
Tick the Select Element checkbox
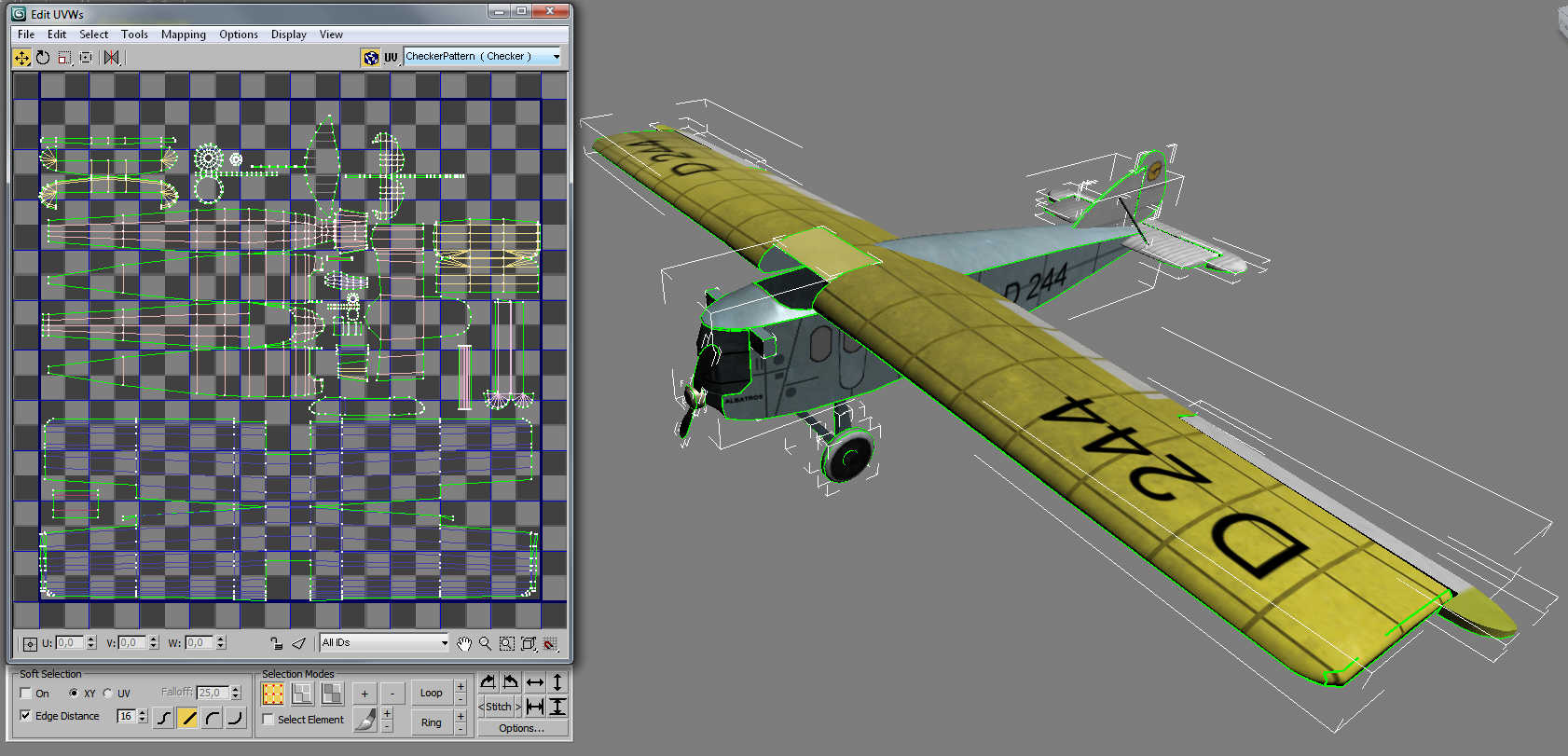(x=268, y=720)
